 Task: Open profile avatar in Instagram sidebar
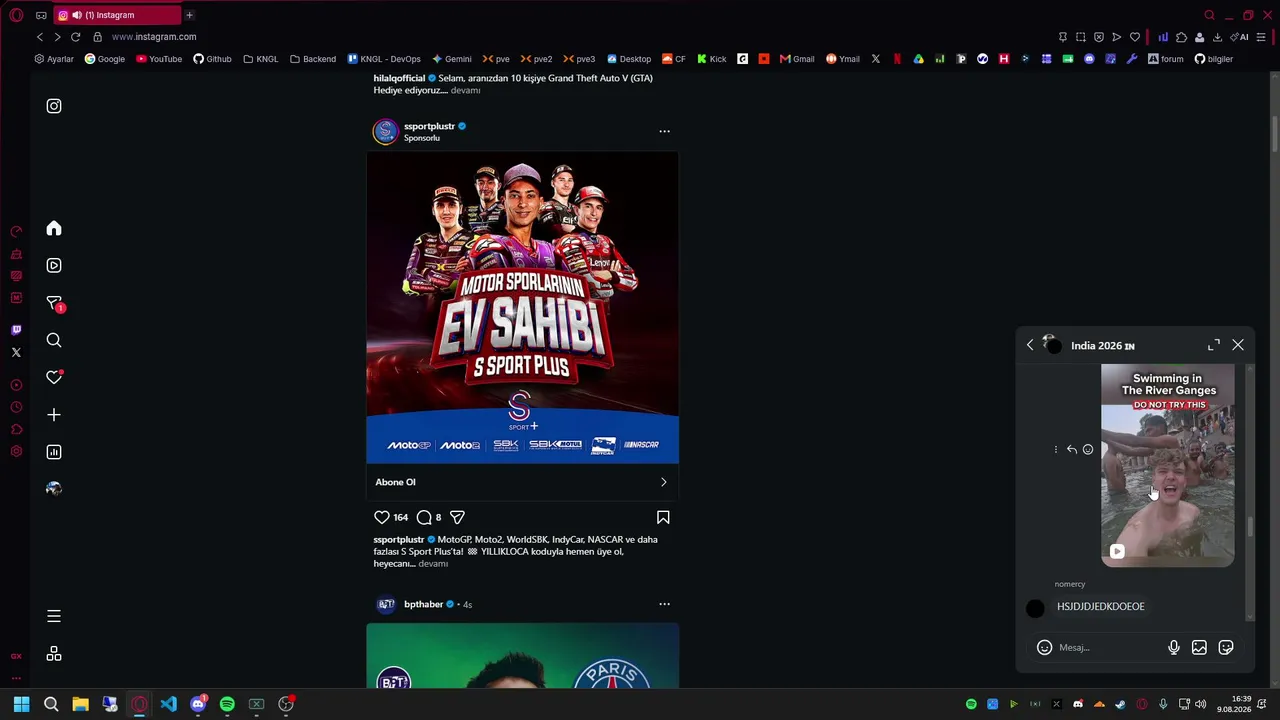point(54,489)
